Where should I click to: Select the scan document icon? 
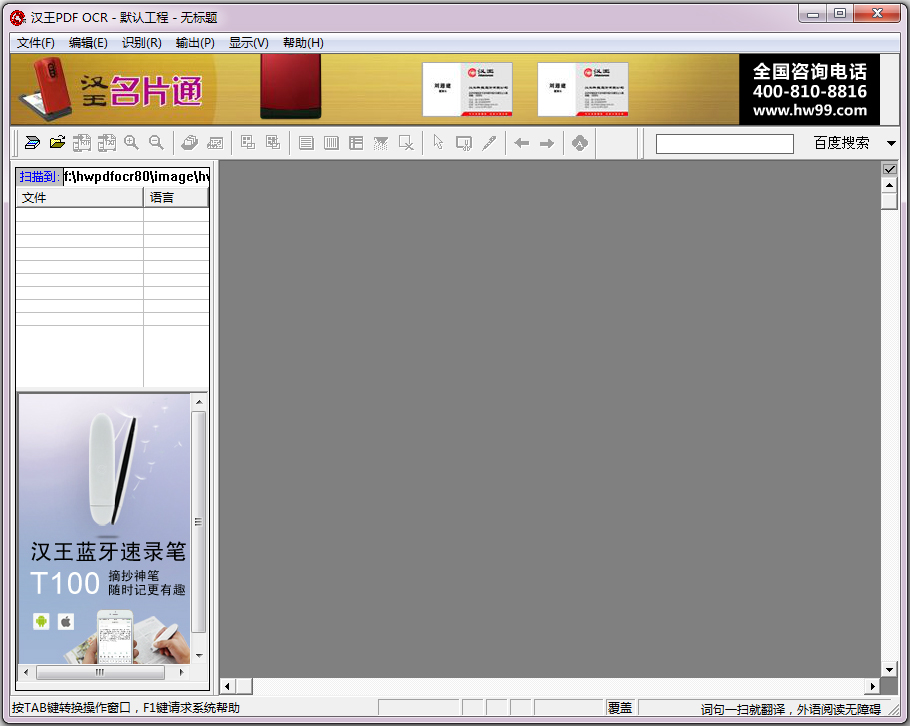32,142
